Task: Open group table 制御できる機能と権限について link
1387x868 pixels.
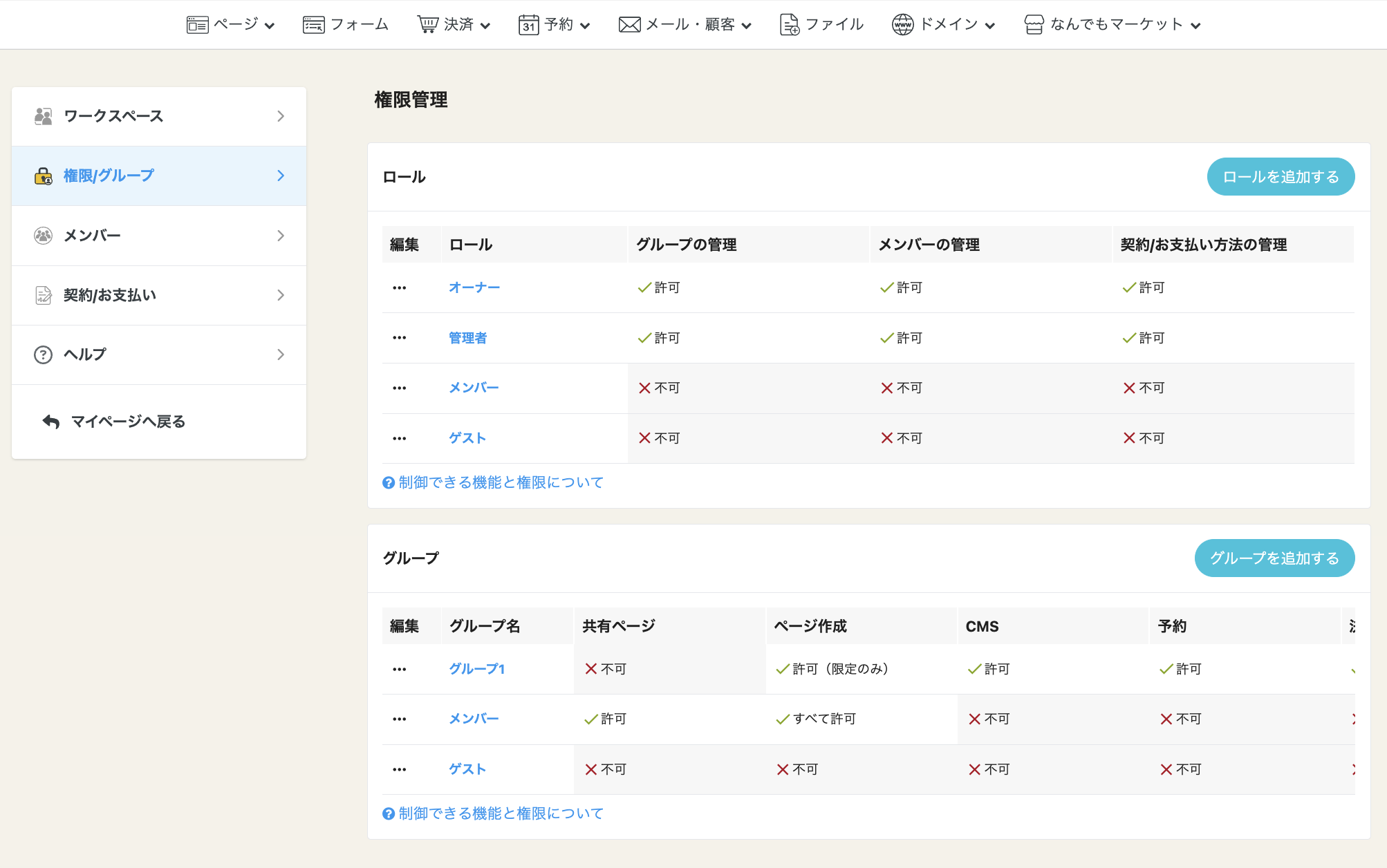Action: pyautogui.click(x=501, y=813)
